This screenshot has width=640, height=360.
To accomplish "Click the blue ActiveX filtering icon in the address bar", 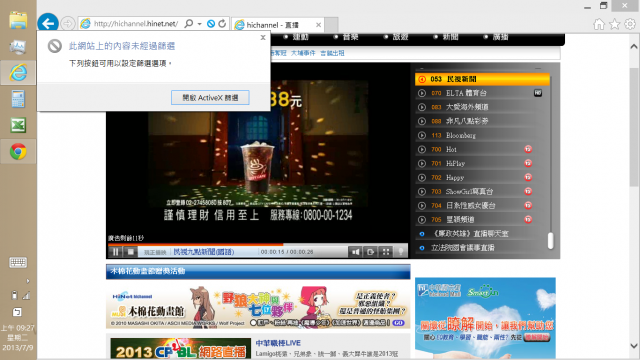I will pyautogui.click(x=211, y=24).
